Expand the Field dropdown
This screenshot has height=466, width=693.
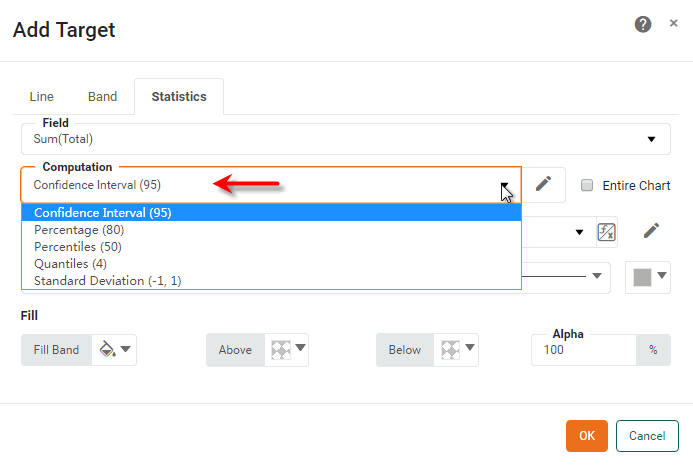pyautogui.click(x=651, y=140)
